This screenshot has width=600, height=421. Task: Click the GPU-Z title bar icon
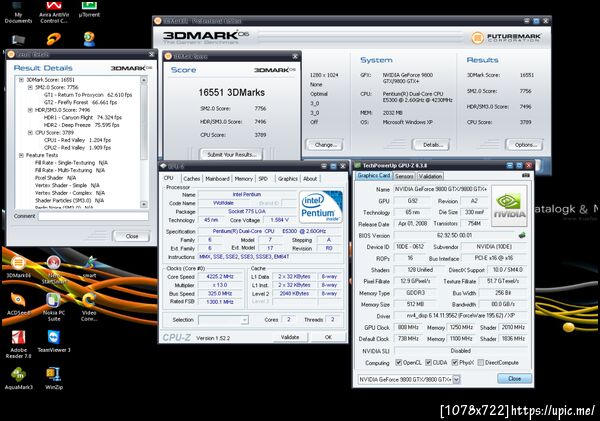coord(358,165)
